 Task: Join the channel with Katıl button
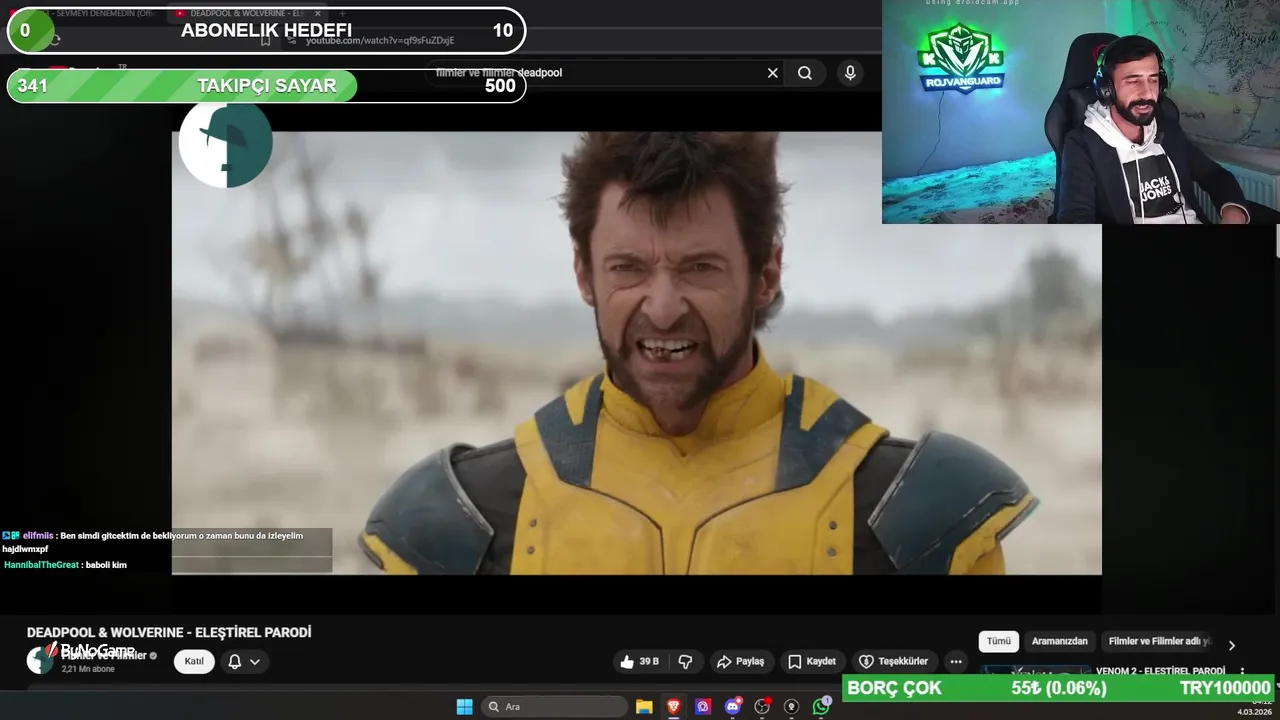pos(194,661)
